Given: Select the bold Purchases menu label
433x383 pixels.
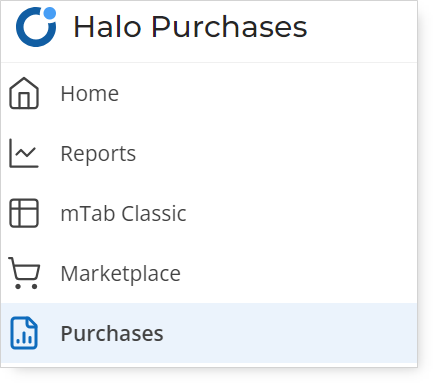Looking at the screenshot, I should [112, 333].
